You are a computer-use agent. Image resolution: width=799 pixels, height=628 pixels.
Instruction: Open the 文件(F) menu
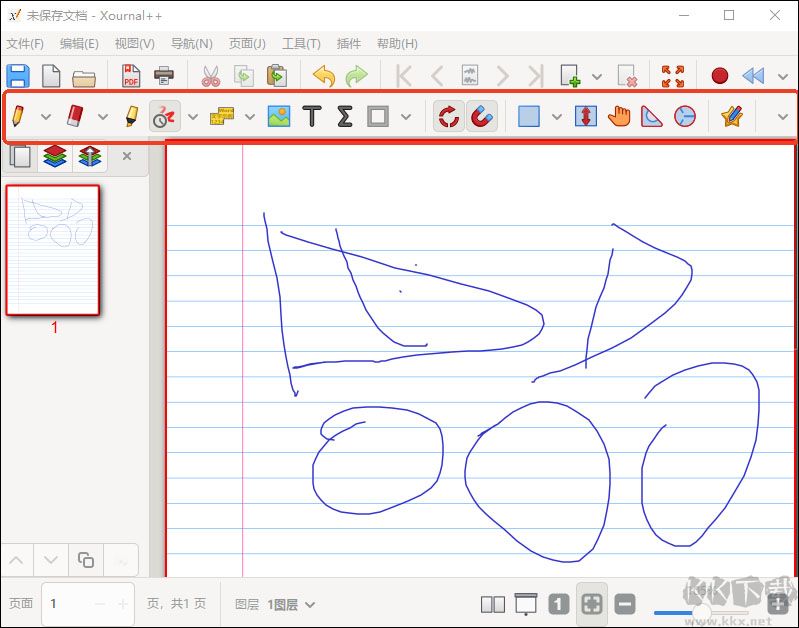25,44
